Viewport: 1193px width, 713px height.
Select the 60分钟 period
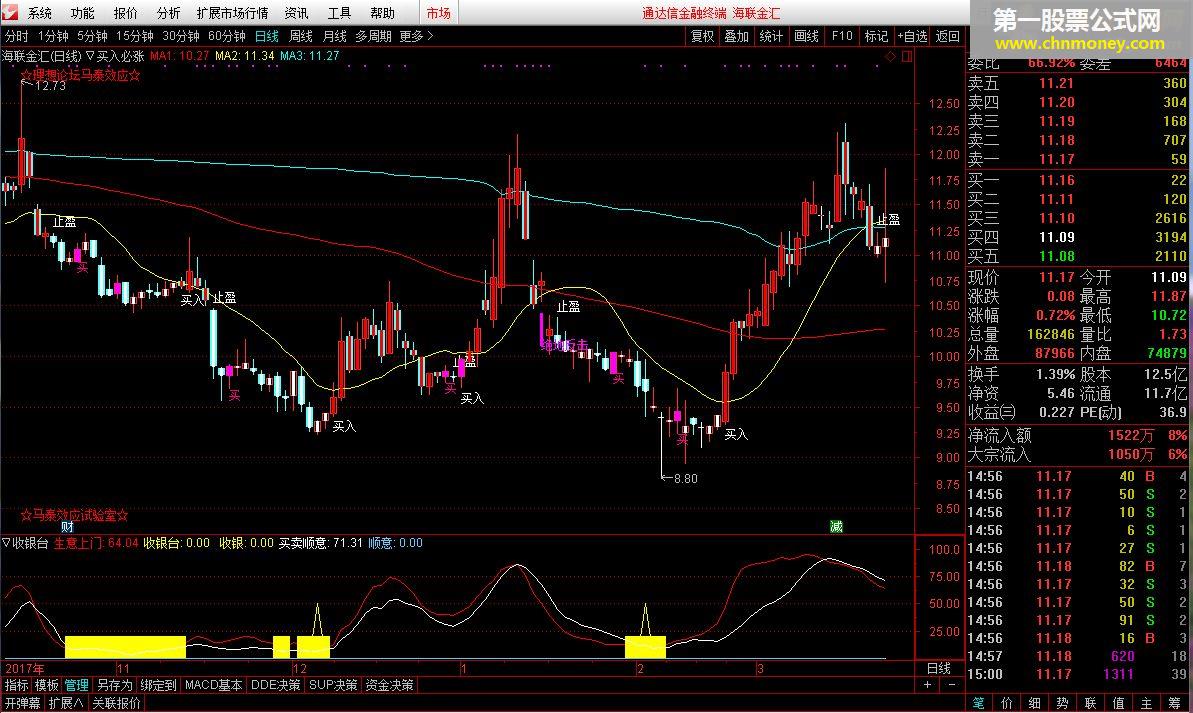[226, 36]
